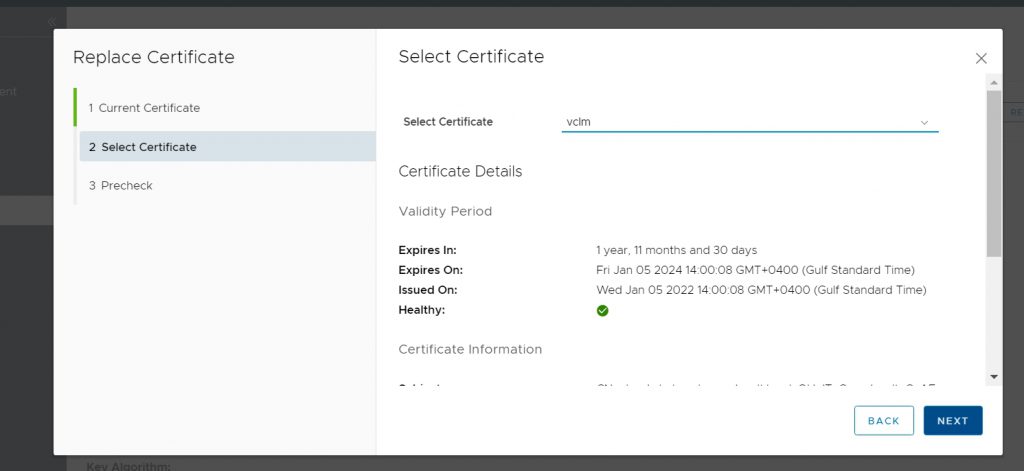Click the 'Expires On' date value
Viewport: 1024px width, 471px height.
tap(755, 270)
